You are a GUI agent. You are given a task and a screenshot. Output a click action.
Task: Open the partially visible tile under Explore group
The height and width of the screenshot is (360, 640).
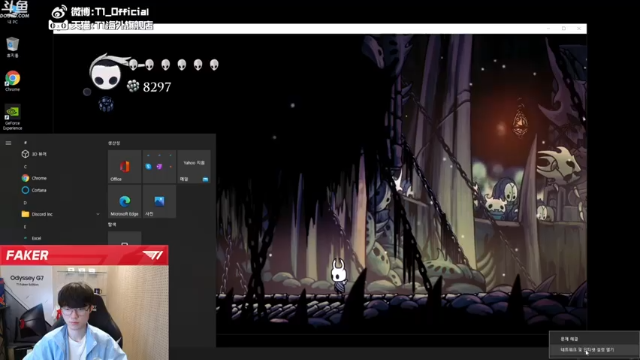click(124, 238)
